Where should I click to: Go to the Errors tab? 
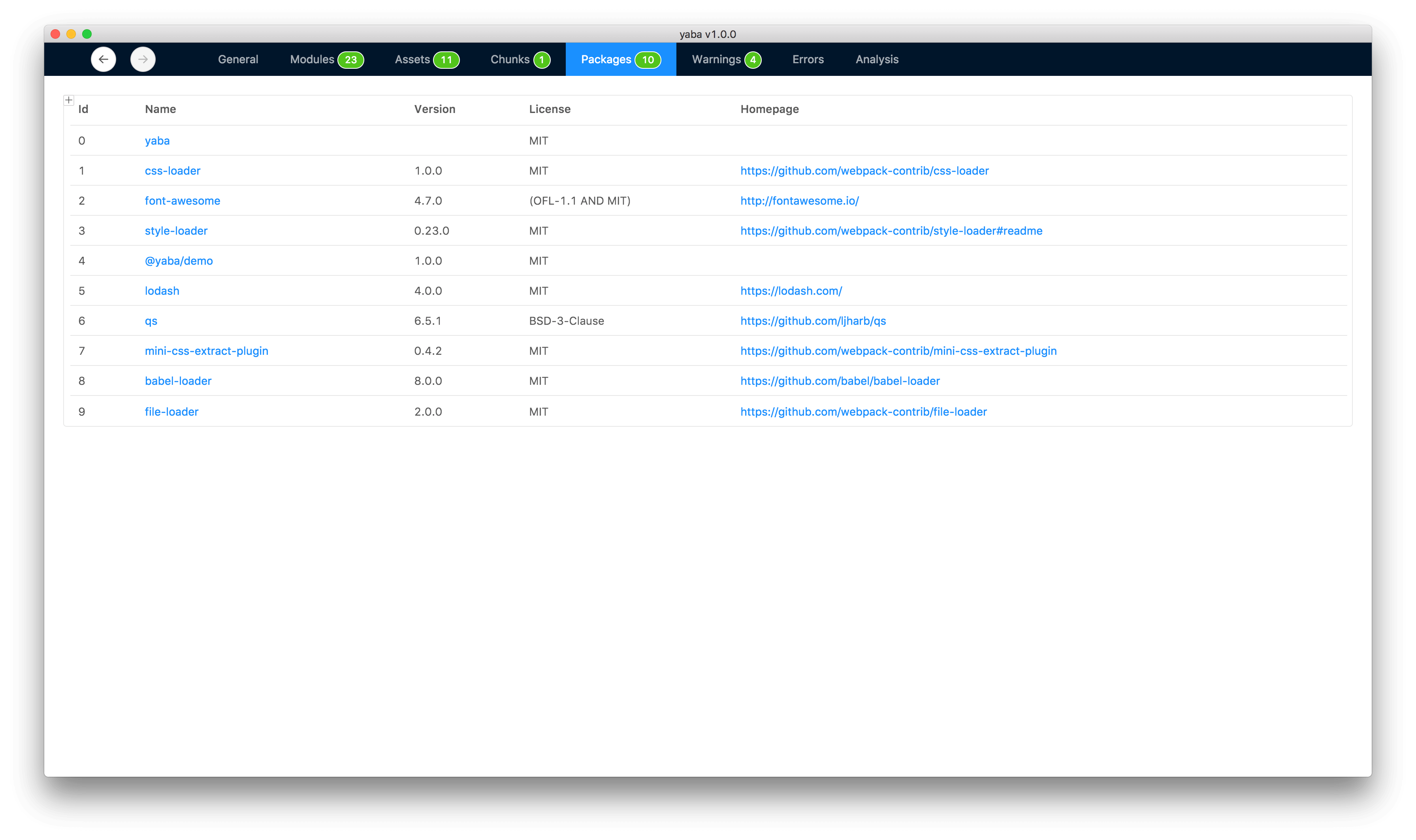[x=808, y=59]
